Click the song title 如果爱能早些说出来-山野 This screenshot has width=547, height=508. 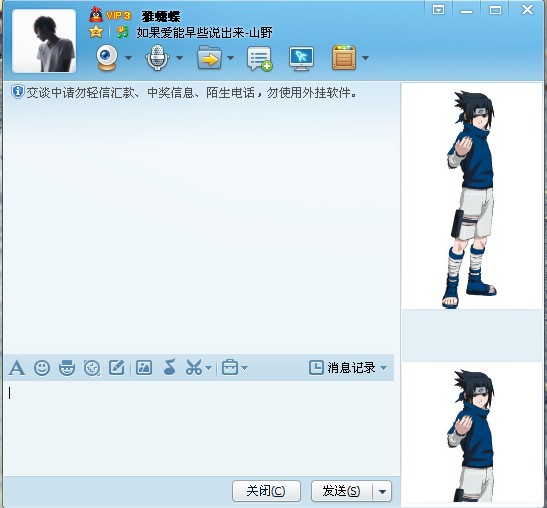[x=204, y=33]
